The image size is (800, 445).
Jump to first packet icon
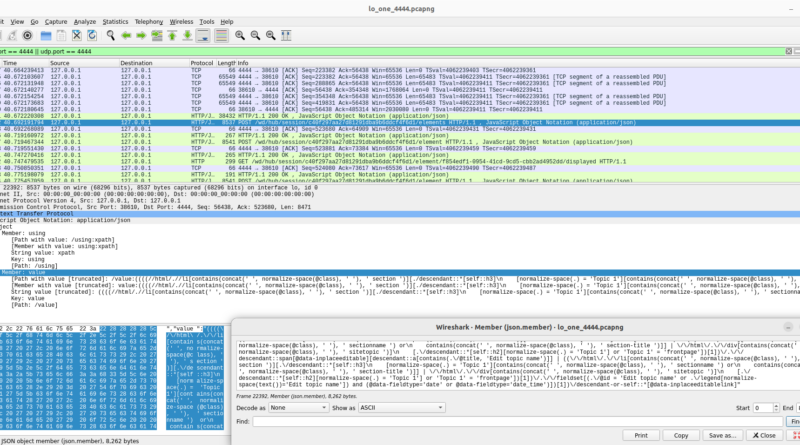(172, 35)
